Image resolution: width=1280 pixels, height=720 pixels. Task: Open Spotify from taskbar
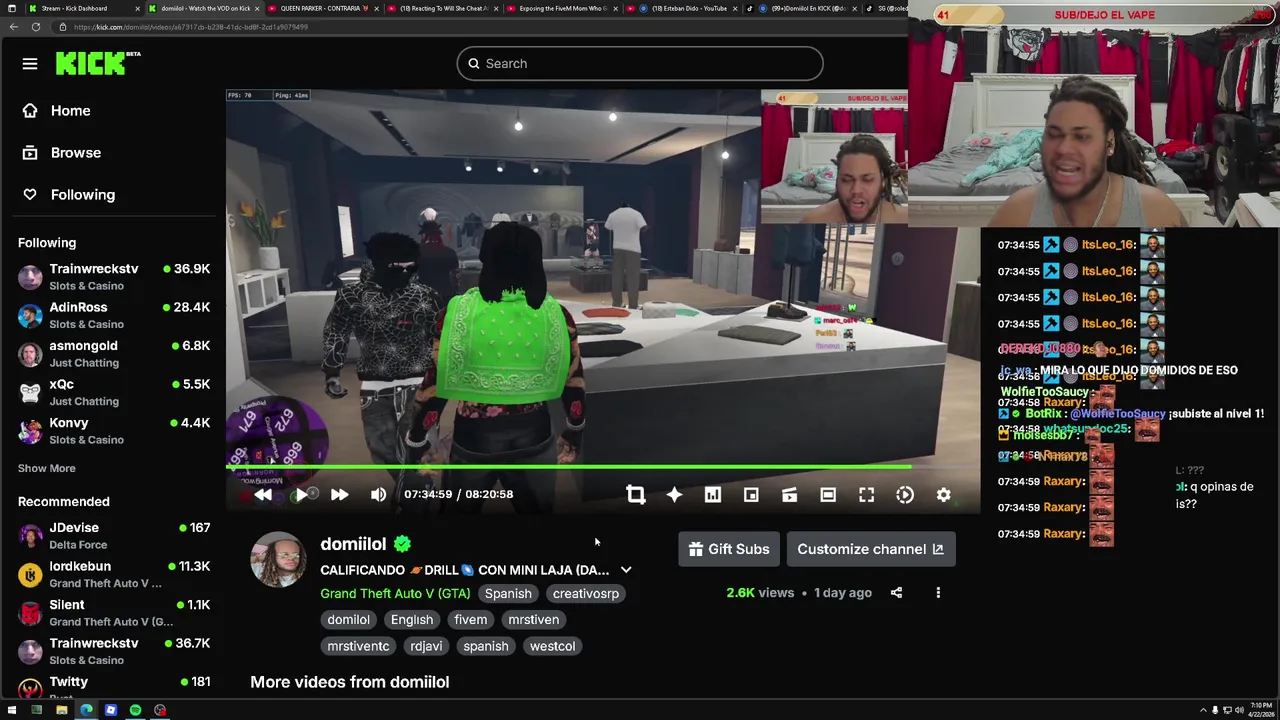coord(135,710)
